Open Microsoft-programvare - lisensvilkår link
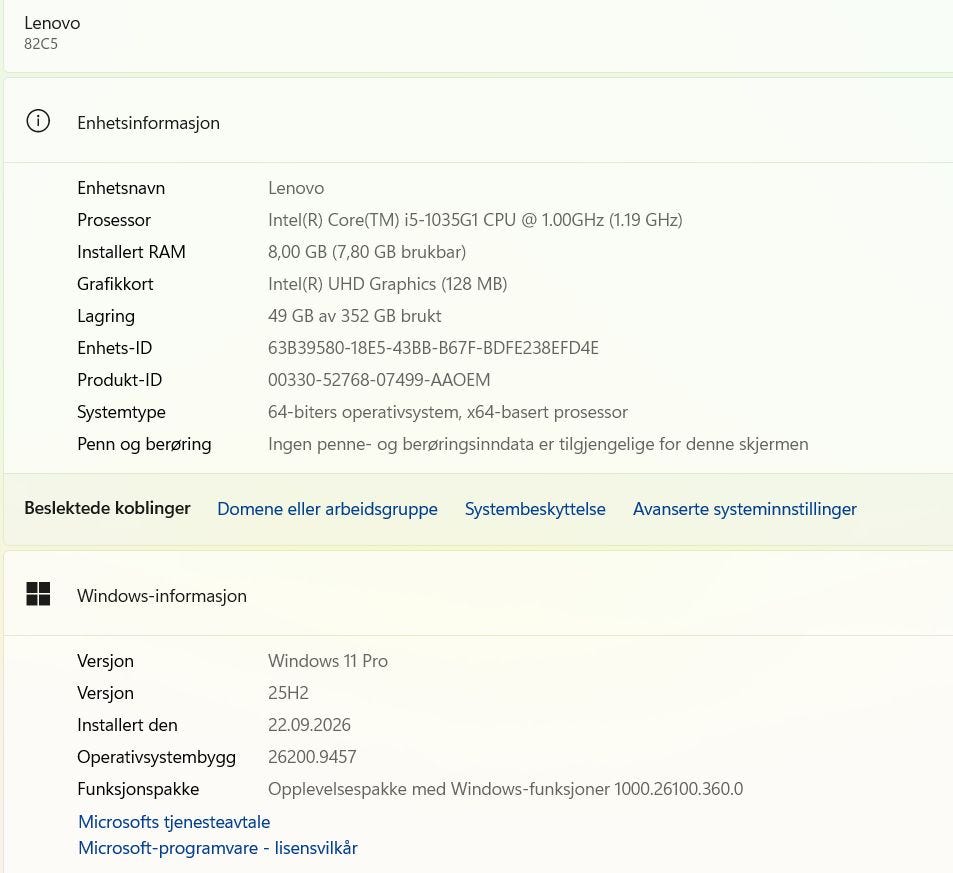 point(218,847)
